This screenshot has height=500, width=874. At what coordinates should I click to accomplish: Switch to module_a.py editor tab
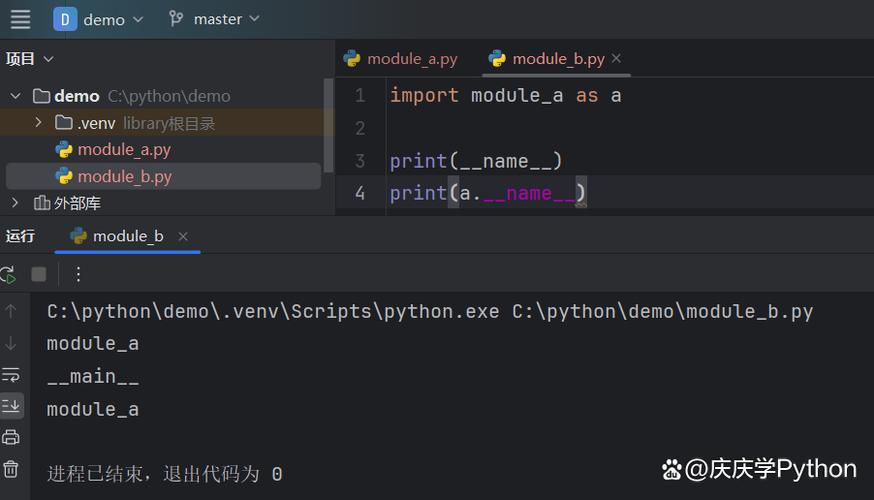point(401,59)
